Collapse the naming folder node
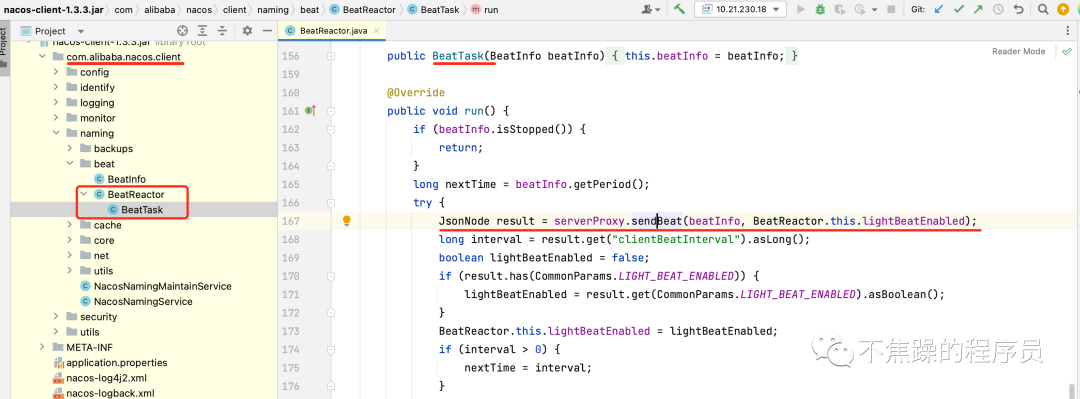 (56, 134)
